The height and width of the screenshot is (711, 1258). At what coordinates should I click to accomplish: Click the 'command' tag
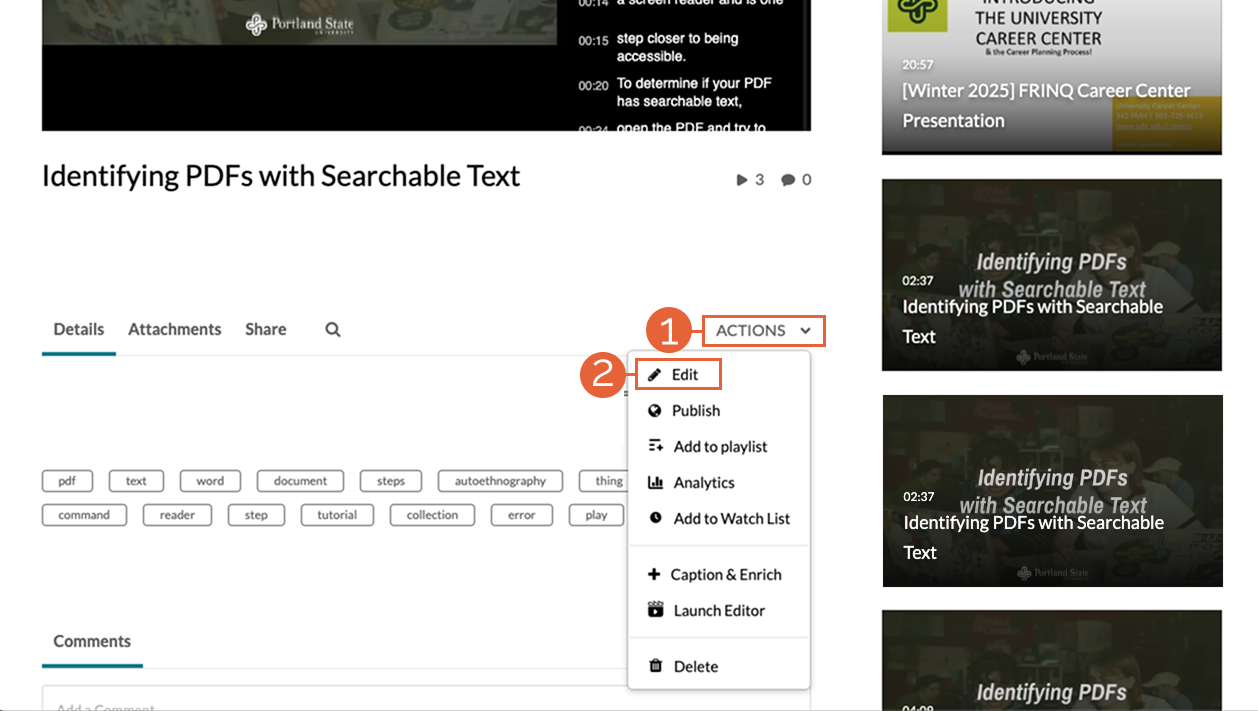[x=84, y=515]
